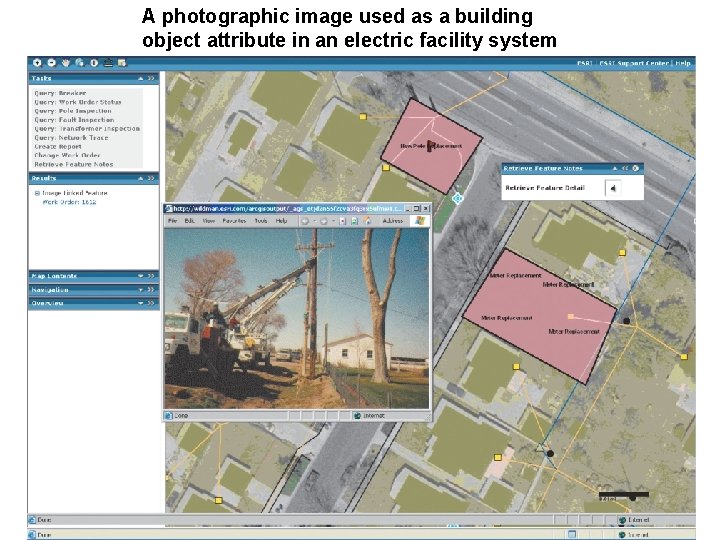Select the Zoom Out map tool
This screenshot has width=720, height=540.
click(51, 62)
